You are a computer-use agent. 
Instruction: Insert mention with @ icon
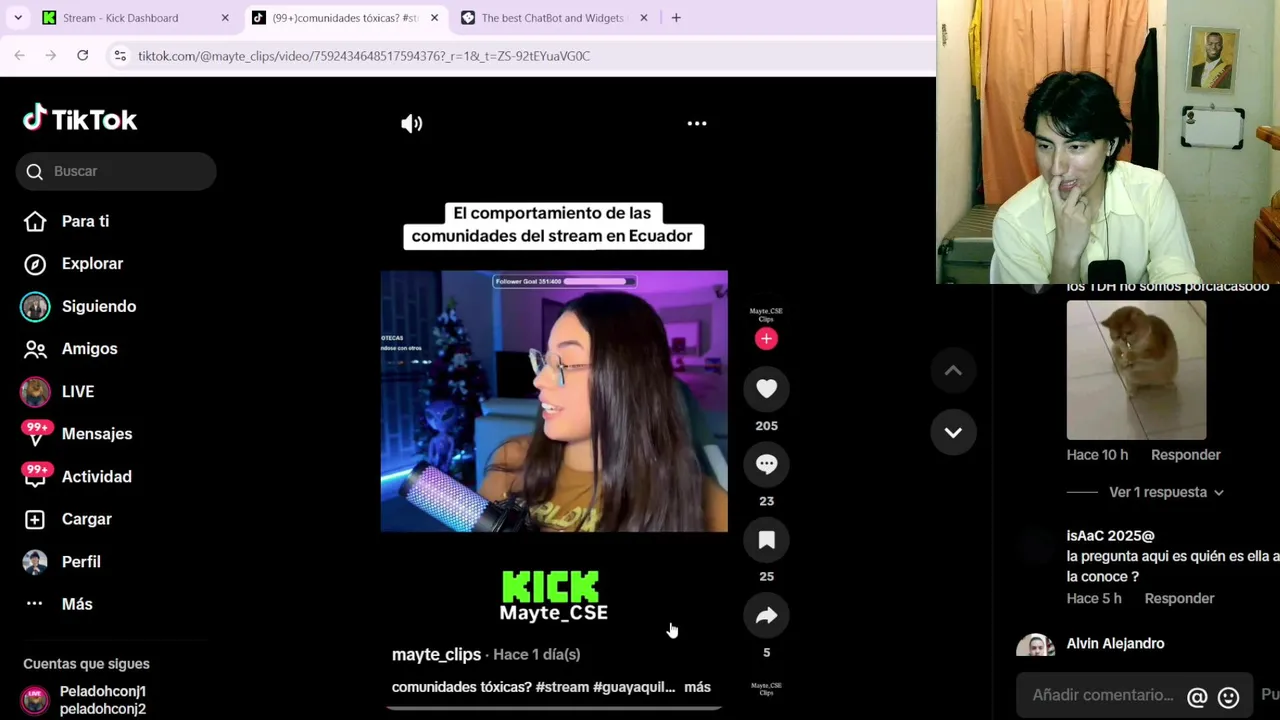pyautogui.click(x=1197, y=697)
